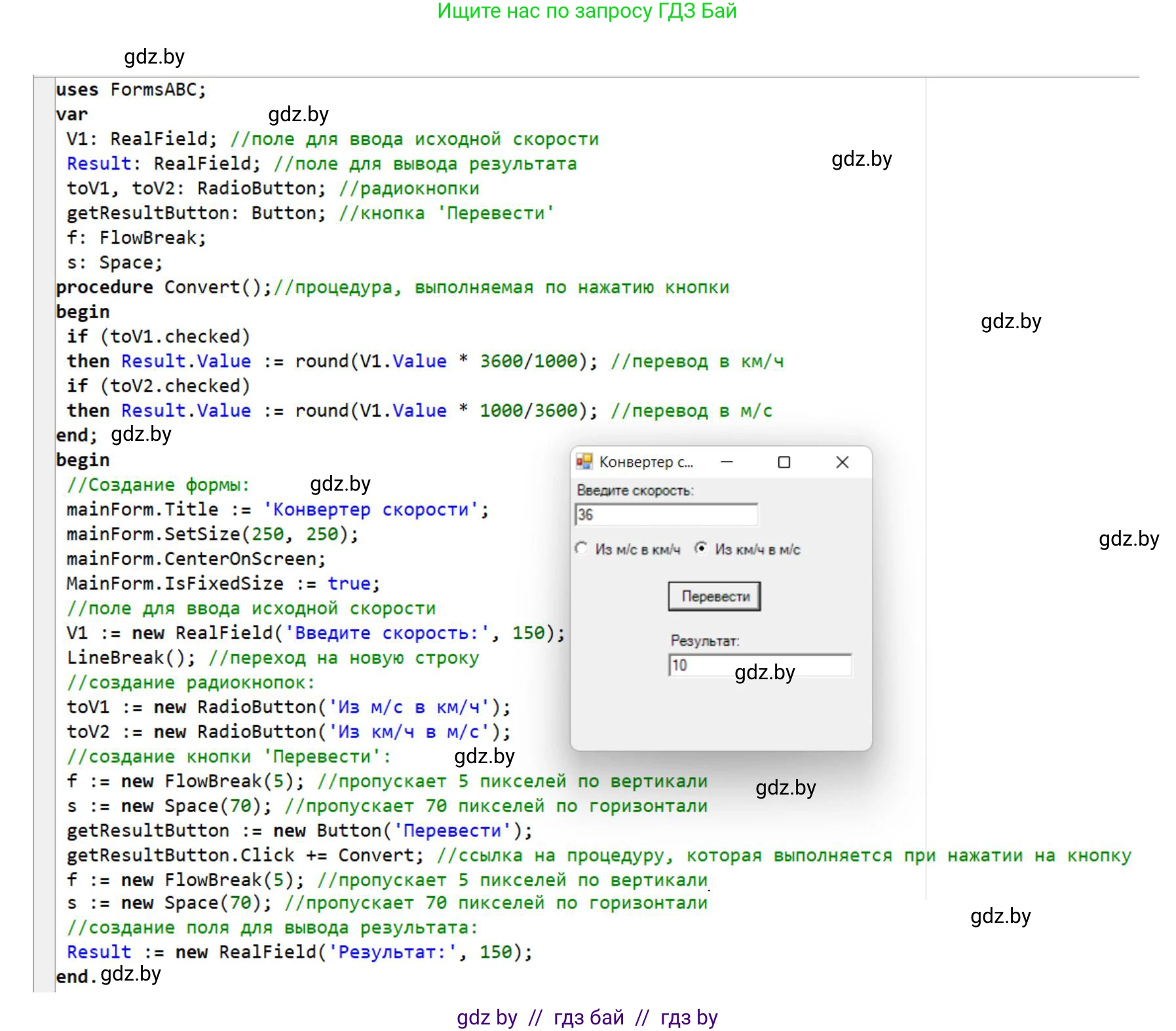Open the green 'Ищите нас по запросу' header link

pyautogui.click(x=587, y=11)
